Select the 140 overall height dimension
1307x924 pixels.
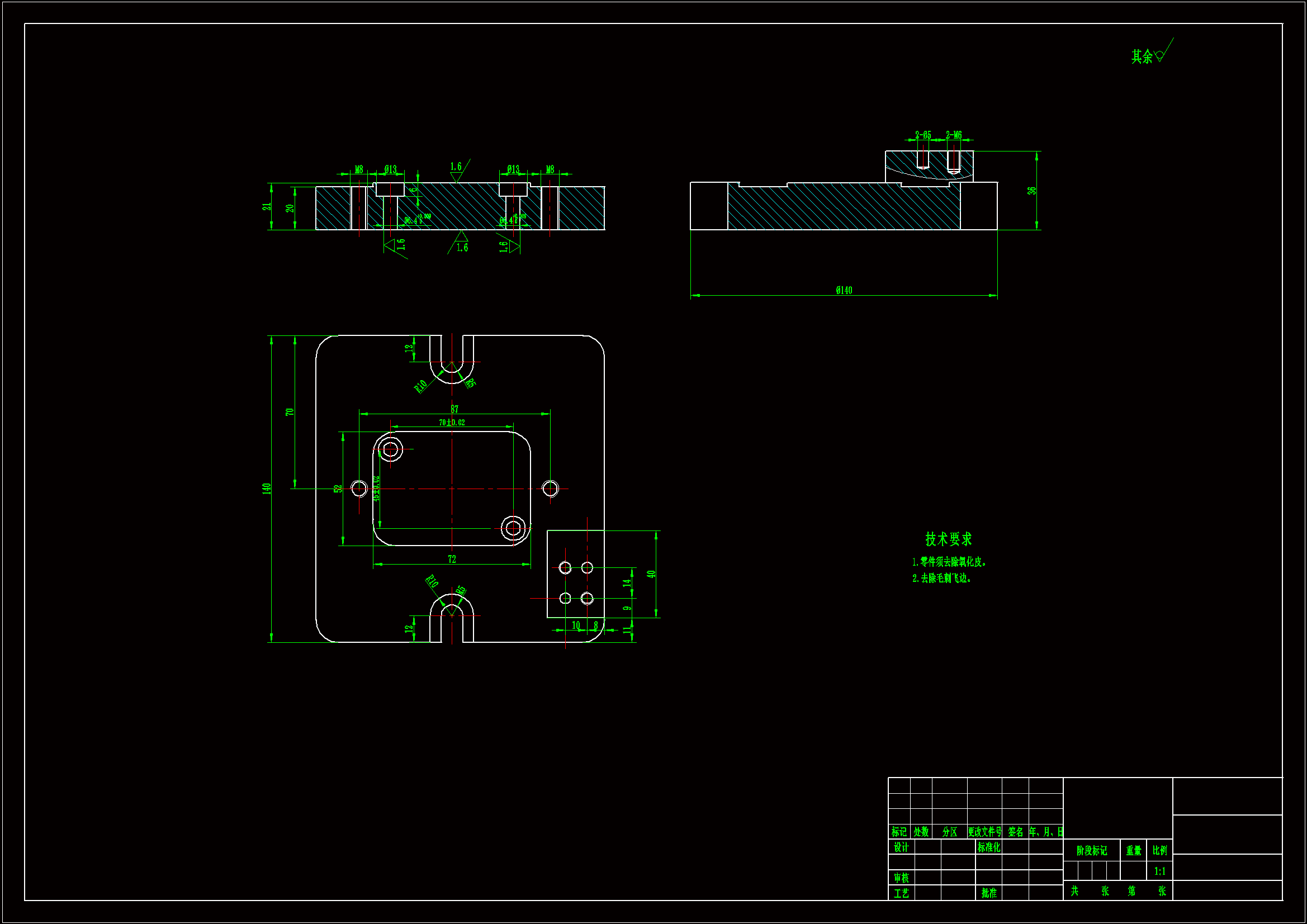click(x=266, y=489)
